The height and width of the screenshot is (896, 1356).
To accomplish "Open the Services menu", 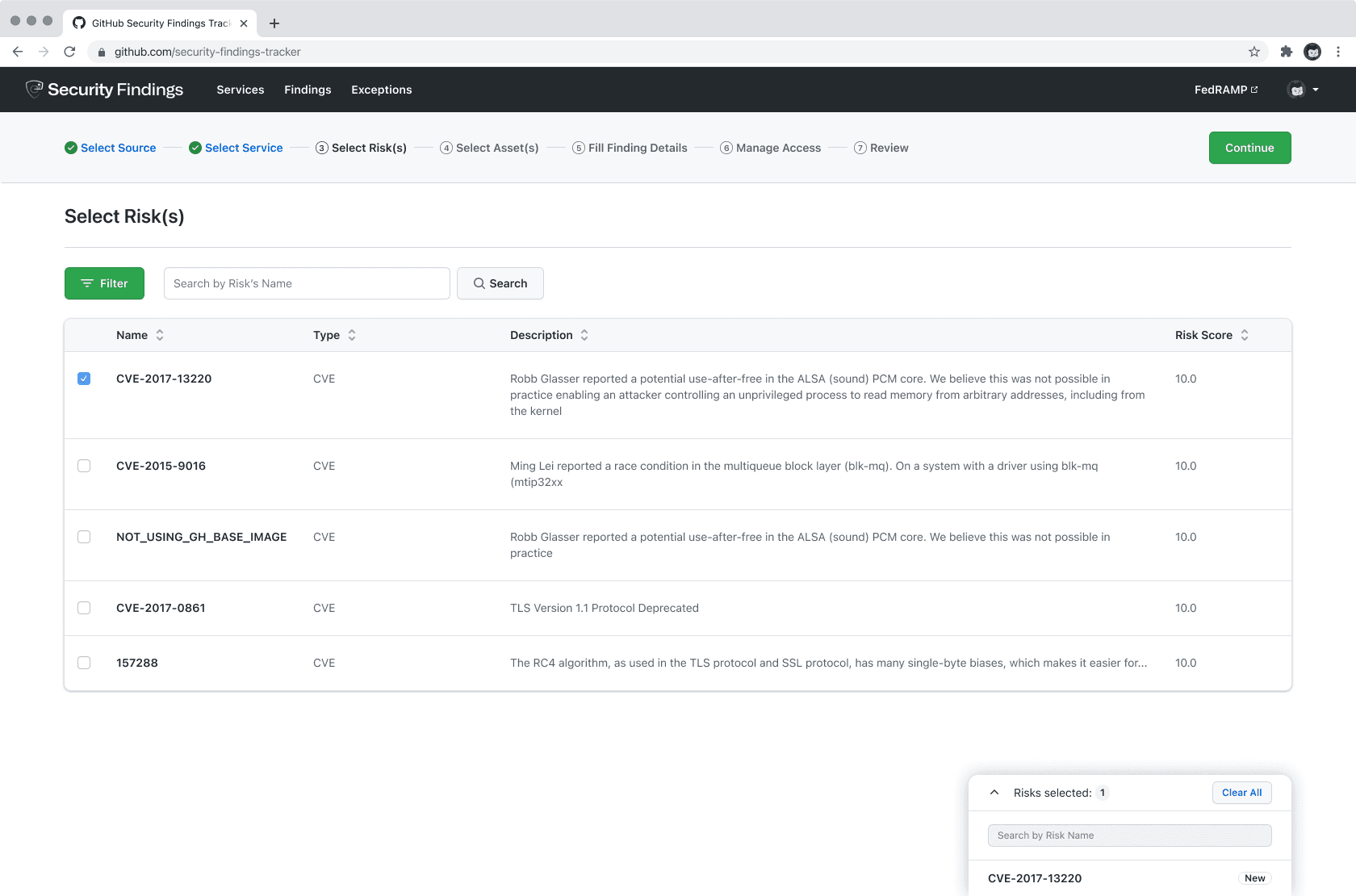I will coord(241,90).
